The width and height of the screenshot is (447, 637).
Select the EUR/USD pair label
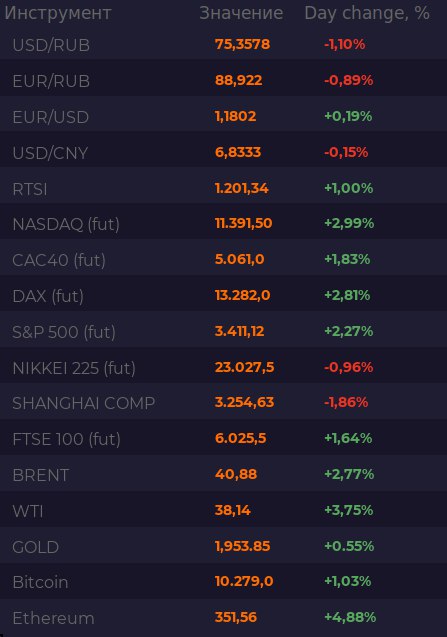(51, 117)
